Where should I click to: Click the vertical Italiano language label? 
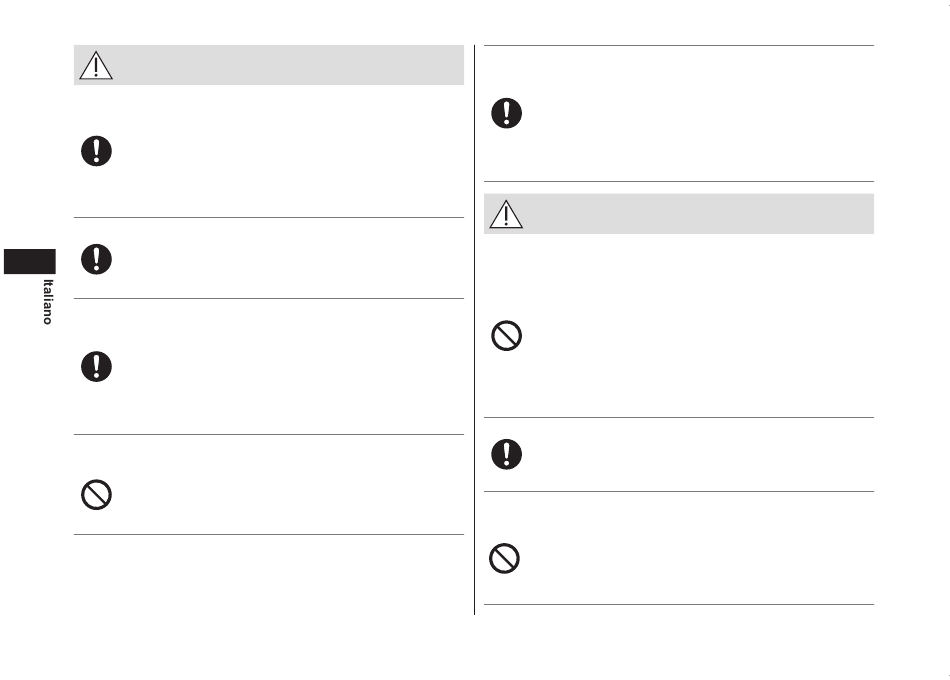(x=47, y=302)
